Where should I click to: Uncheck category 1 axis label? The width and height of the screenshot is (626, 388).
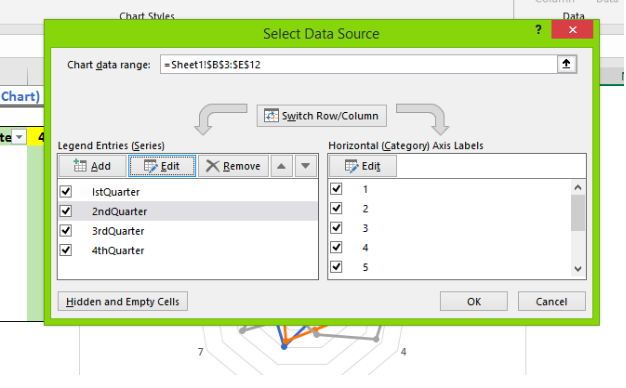pos(337,189)
